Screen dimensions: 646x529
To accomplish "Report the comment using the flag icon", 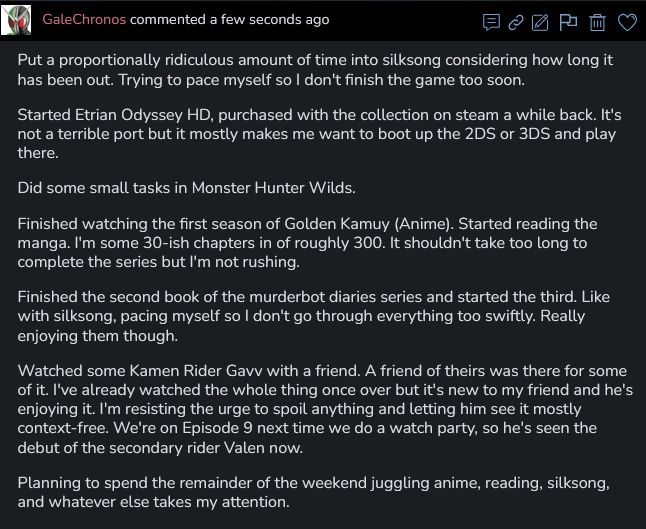I will point(568,22).
